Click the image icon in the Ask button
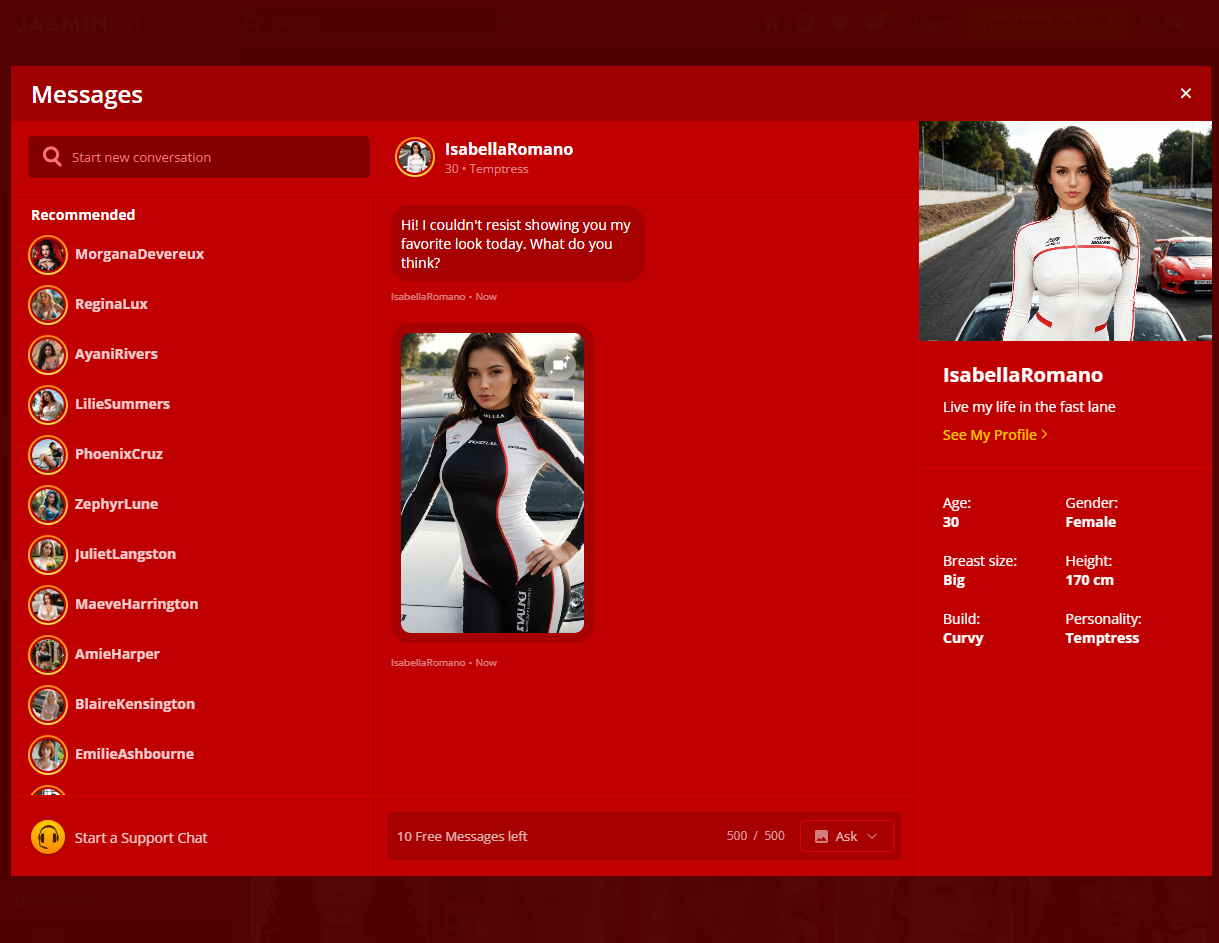 coord(821,836)
